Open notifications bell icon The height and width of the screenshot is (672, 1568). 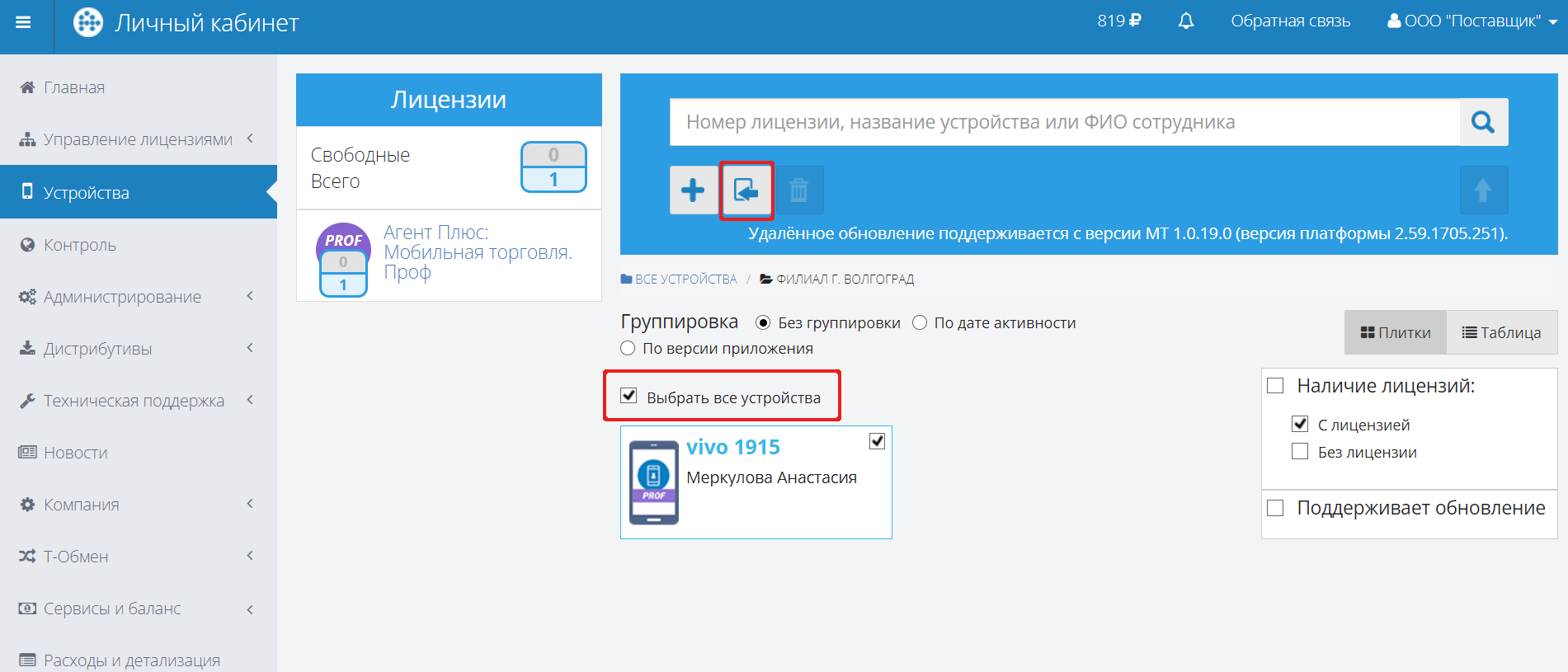[x=1185, y=21]
